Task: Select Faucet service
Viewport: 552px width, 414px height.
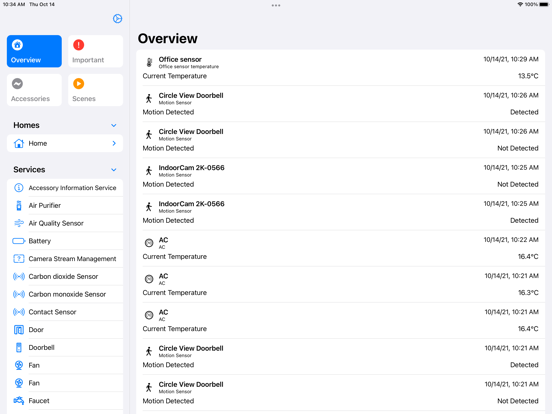Action: (65, 401)
